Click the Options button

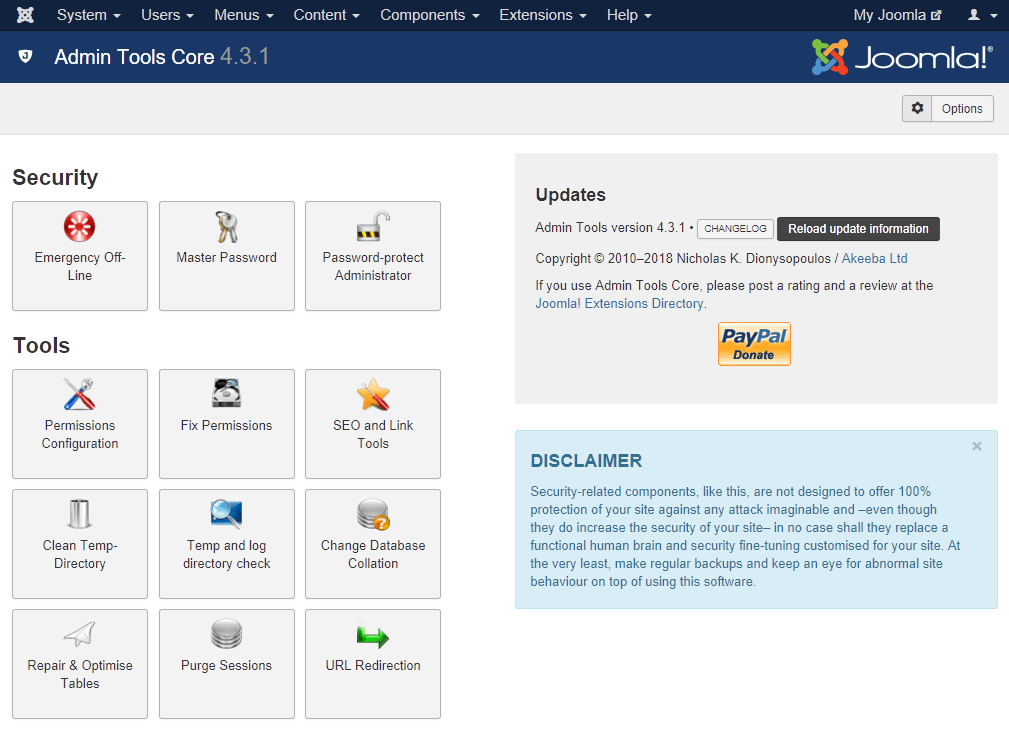pos(948,108)
